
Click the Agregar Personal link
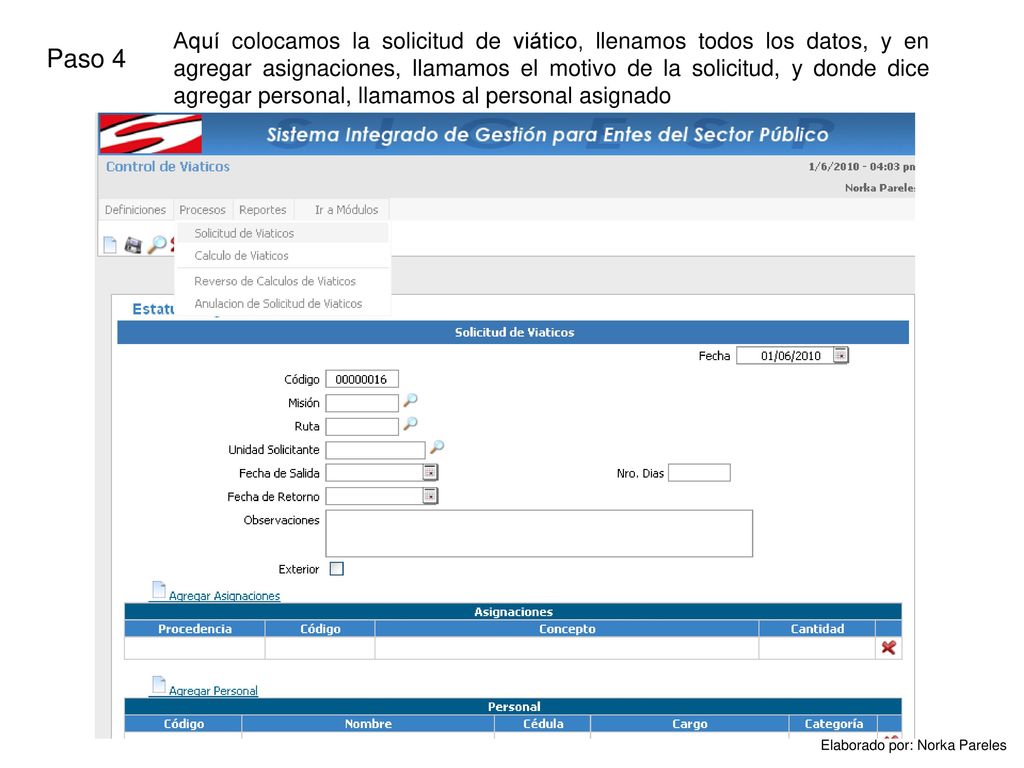[x=213, y=691]
